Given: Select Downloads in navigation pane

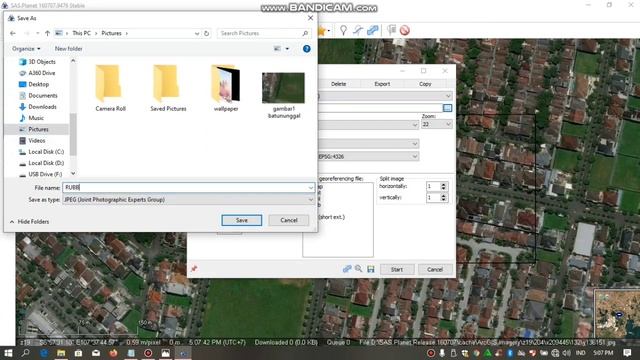Looking at the screenshot, I should (42, 107).
